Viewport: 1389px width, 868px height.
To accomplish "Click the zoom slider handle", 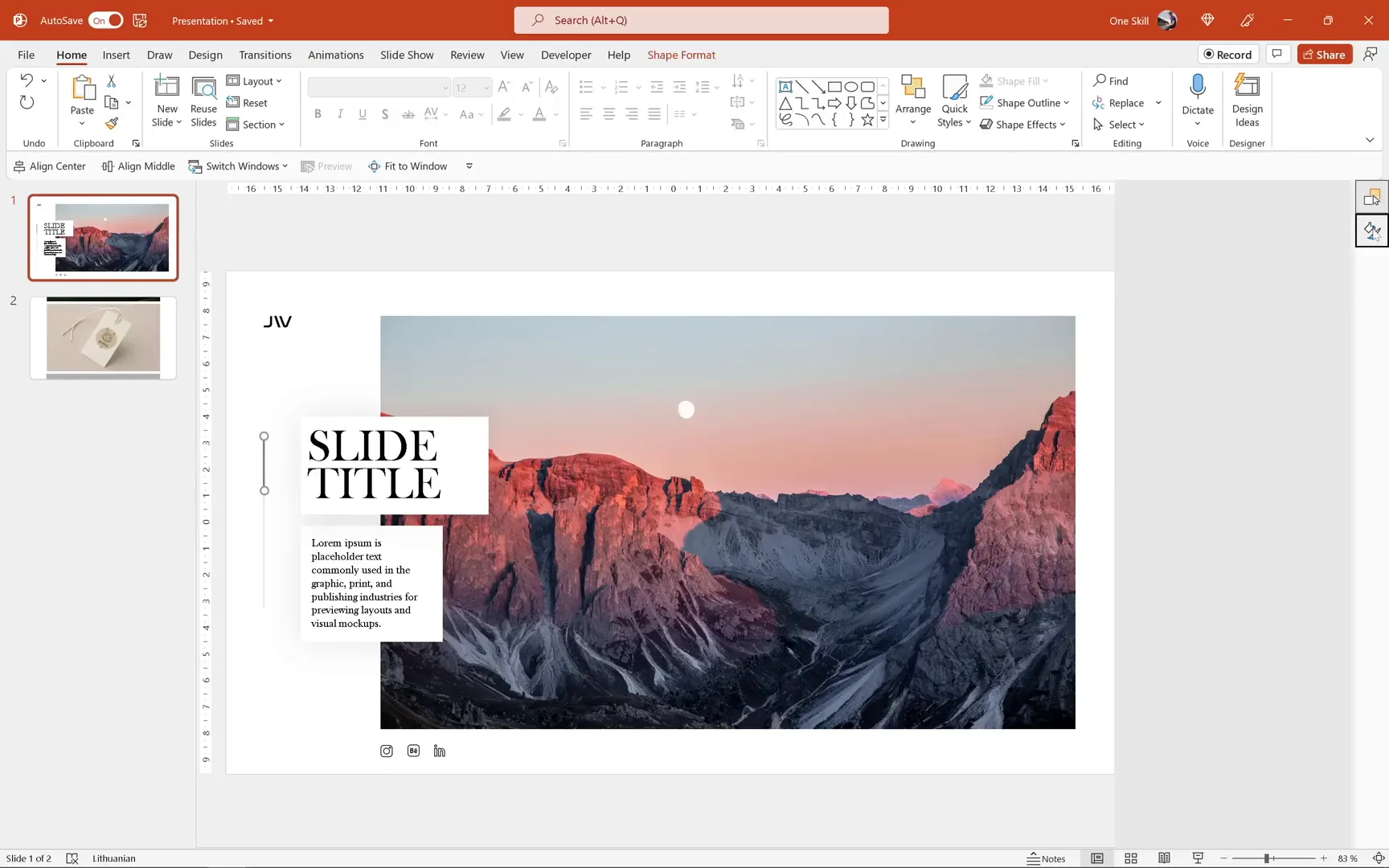I will (1266, 858).
